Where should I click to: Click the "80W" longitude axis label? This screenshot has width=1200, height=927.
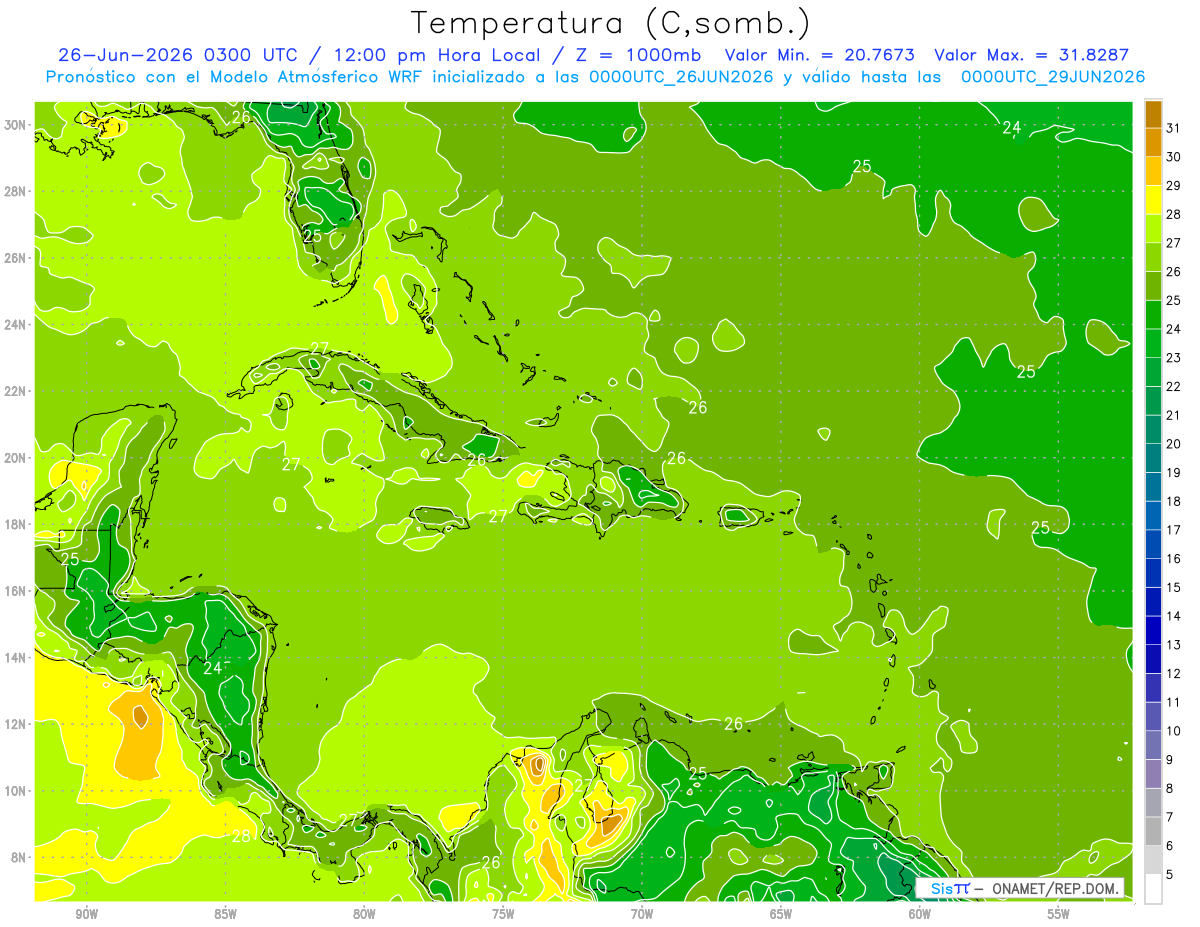pos(364,913)
